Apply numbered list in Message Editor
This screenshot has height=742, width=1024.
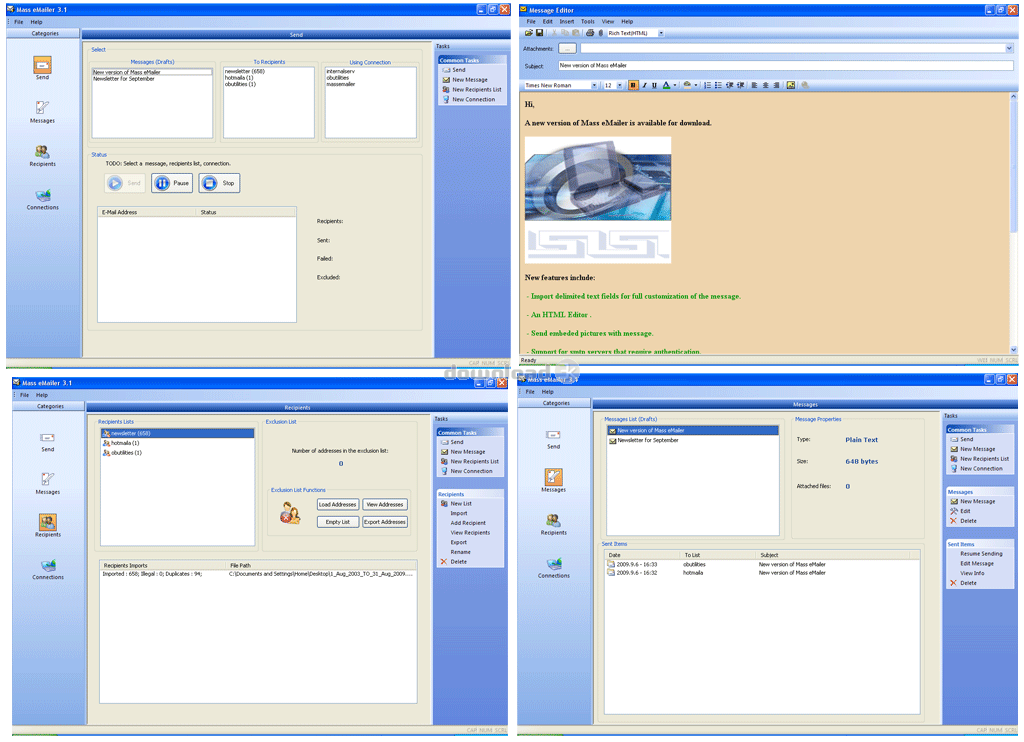707,85
